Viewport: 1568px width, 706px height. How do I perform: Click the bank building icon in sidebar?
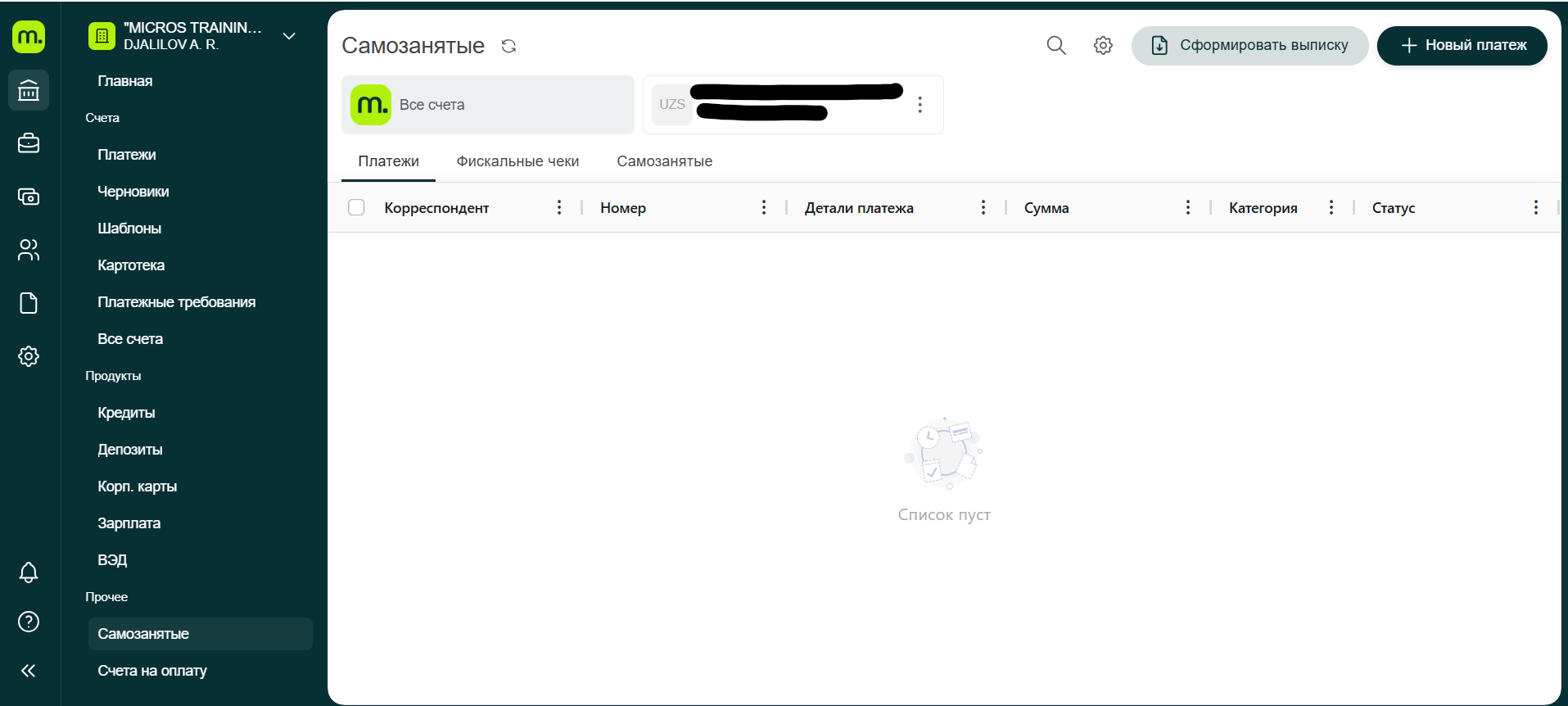(x=29, y=90)
